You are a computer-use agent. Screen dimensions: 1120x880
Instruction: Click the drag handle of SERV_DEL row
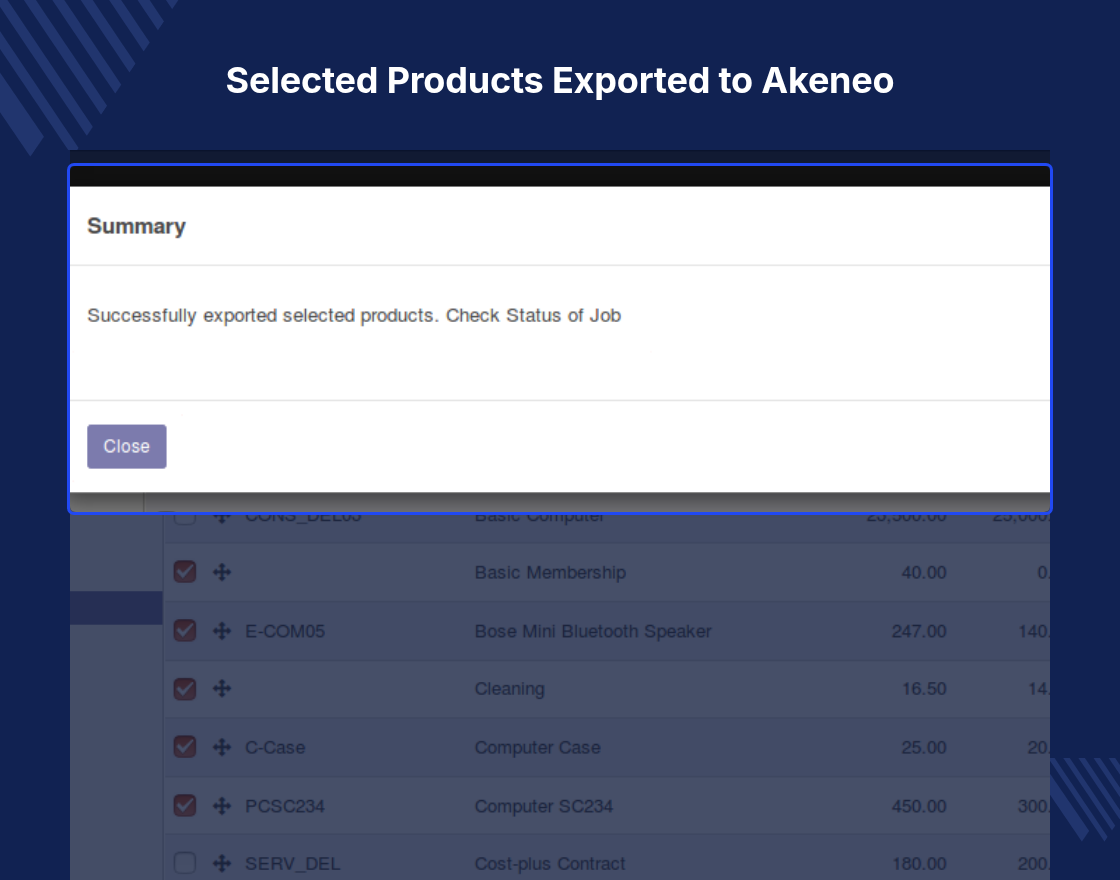(x=222, y=863)
